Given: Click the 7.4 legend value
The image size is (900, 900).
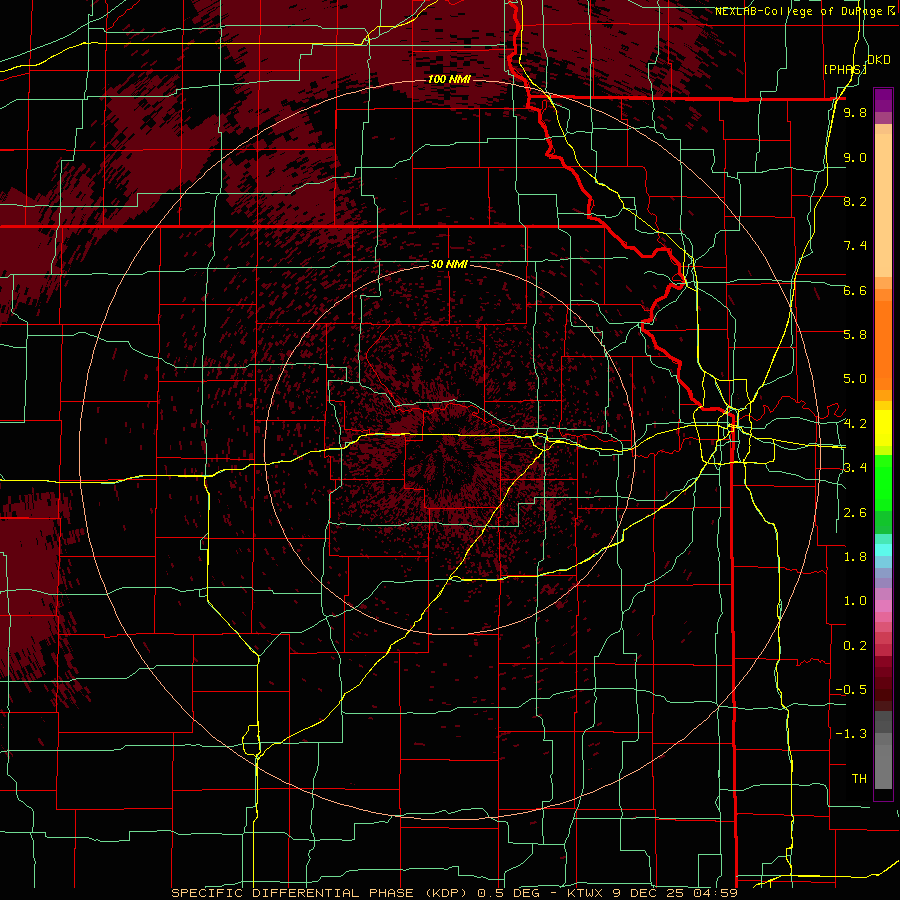Looking at the screenshot, I should (855, 246).
